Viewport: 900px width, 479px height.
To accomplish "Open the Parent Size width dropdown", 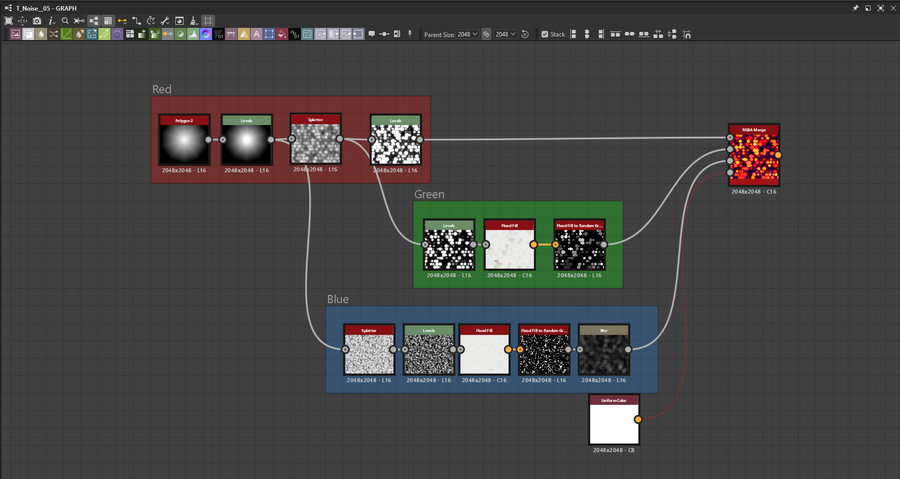I will click(468, 34).
